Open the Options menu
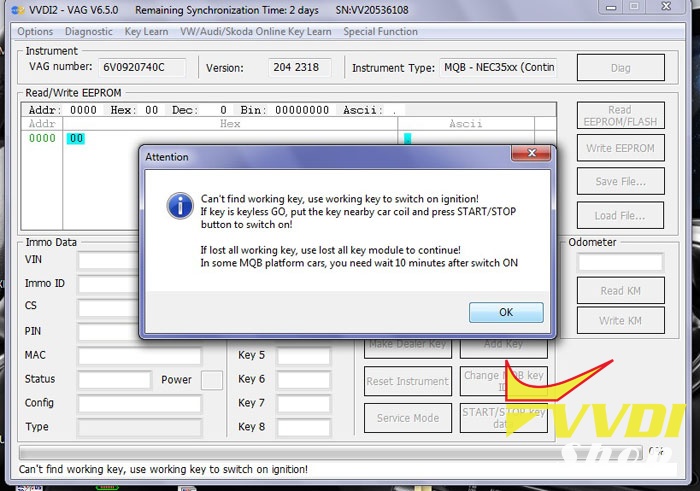Screen dimensions: 700x491 (x=35, y=32)
